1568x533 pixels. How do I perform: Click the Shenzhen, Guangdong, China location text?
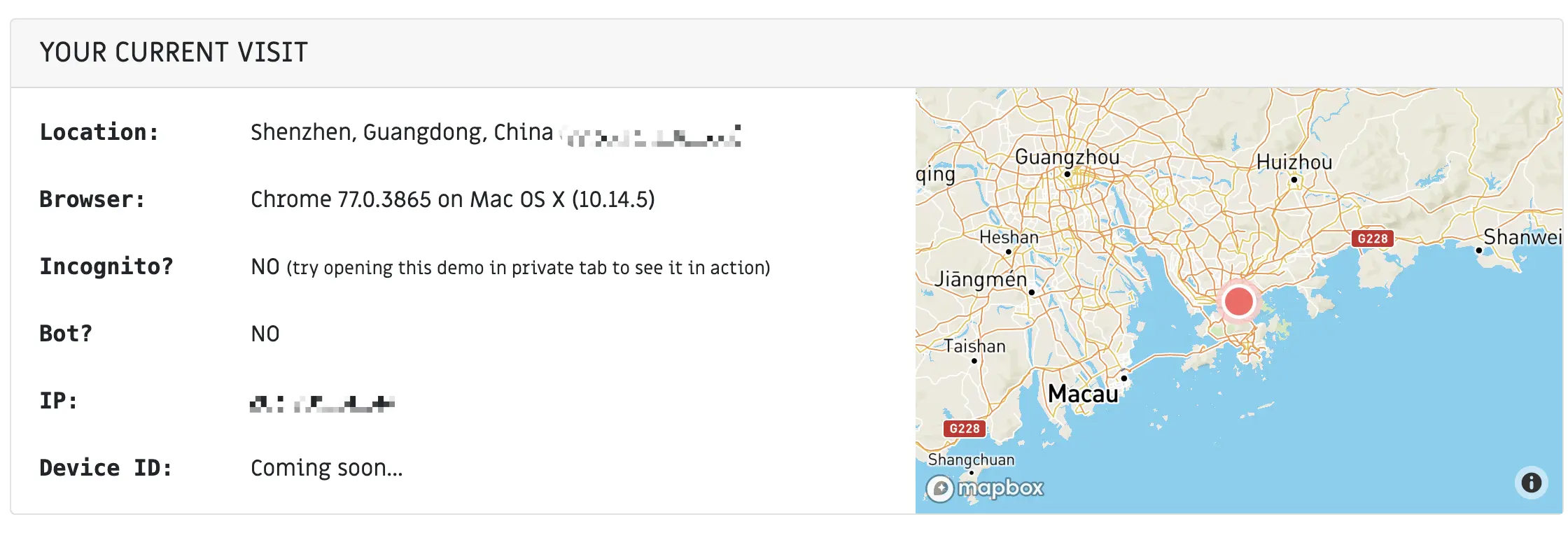(402, 132)
